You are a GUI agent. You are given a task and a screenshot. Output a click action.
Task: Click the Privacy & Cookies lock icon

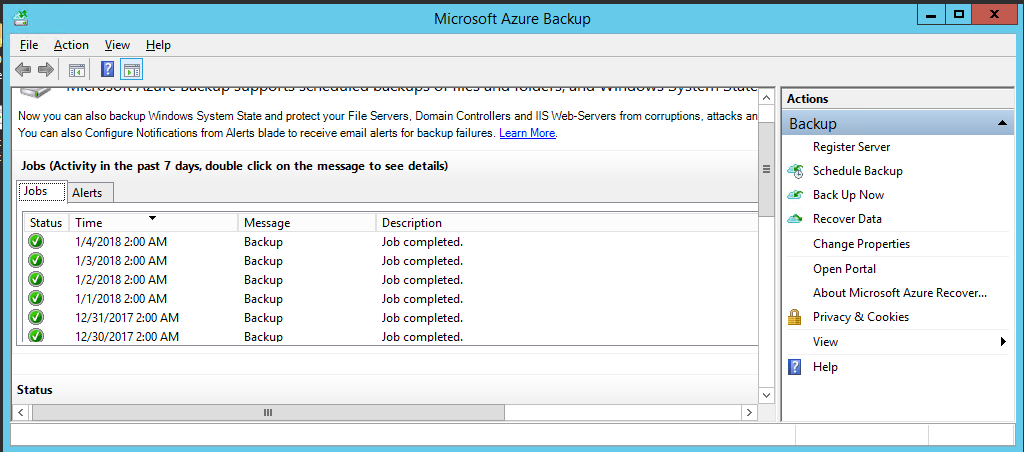point(795,317)
